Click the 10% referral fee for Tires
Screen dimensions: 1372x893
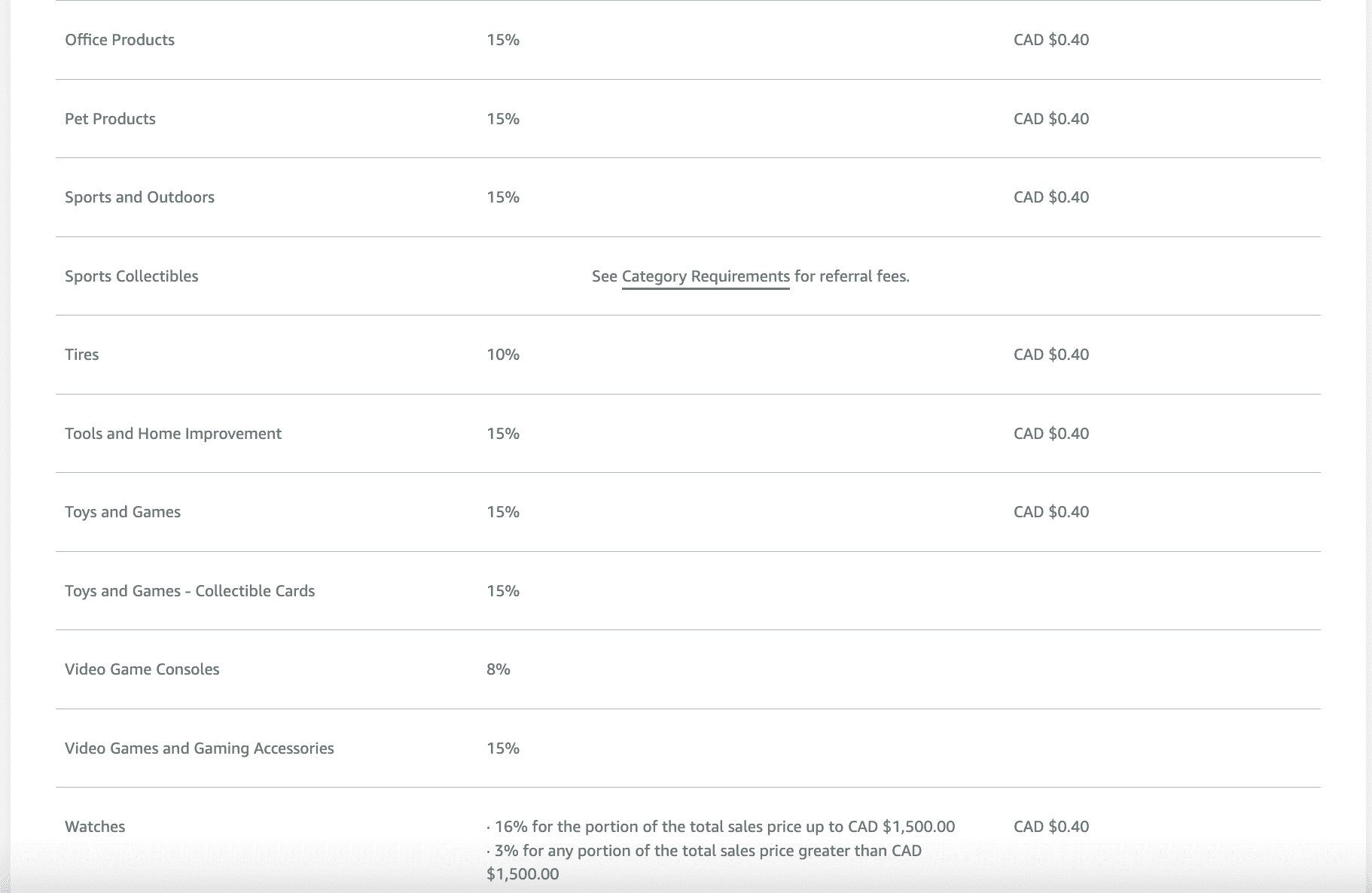(503, 355)
